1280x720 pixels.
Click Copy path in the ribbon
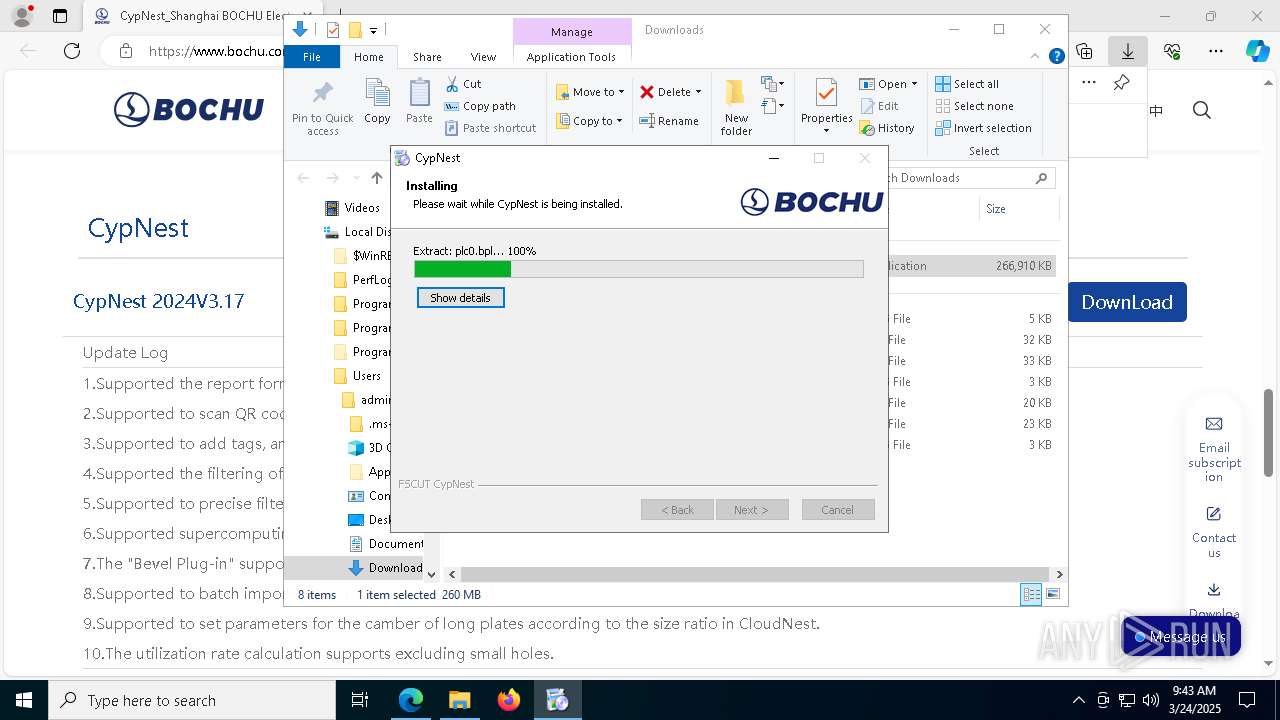tap(480, 106)
